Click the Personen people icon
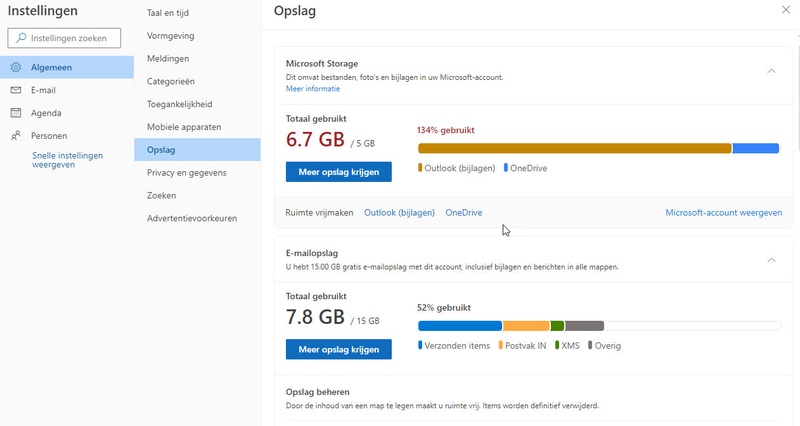Viewport: 800px width, 426px height. (x=16, y=136)
